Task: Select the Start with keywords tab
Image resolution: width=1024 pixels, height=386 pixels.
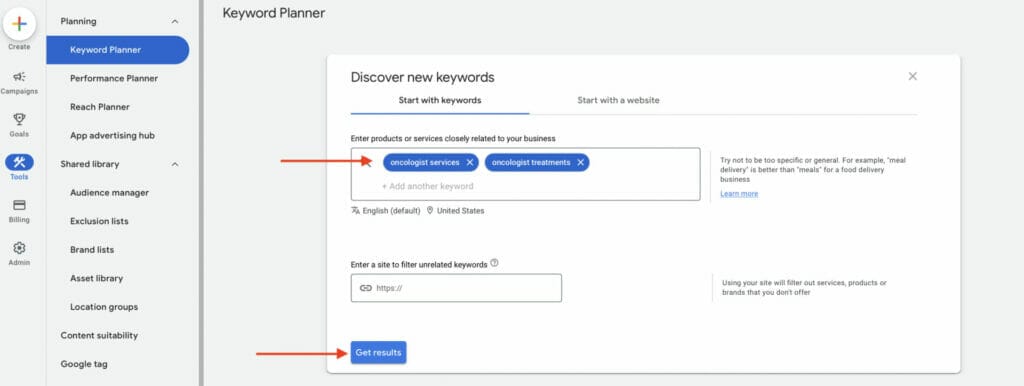Action: pos(440,101)
